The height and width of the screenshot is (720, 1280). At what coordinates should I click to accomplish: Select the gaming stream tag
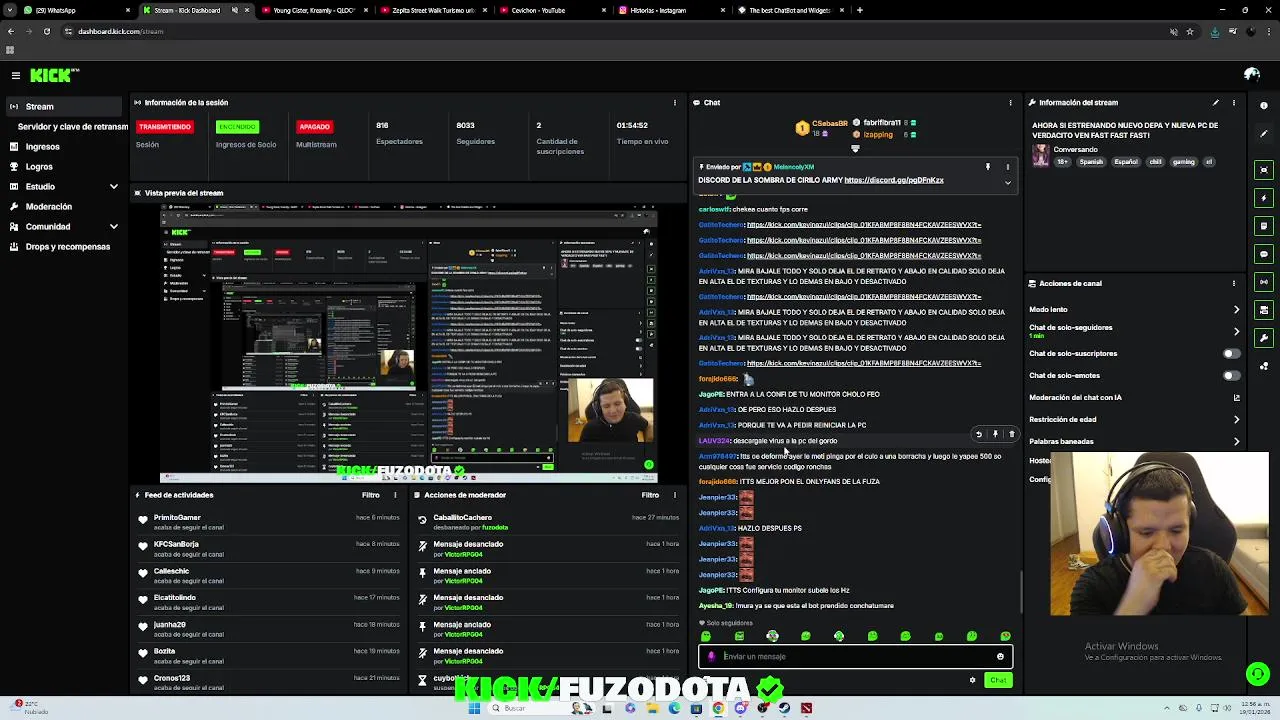[x=1183, y=162]
